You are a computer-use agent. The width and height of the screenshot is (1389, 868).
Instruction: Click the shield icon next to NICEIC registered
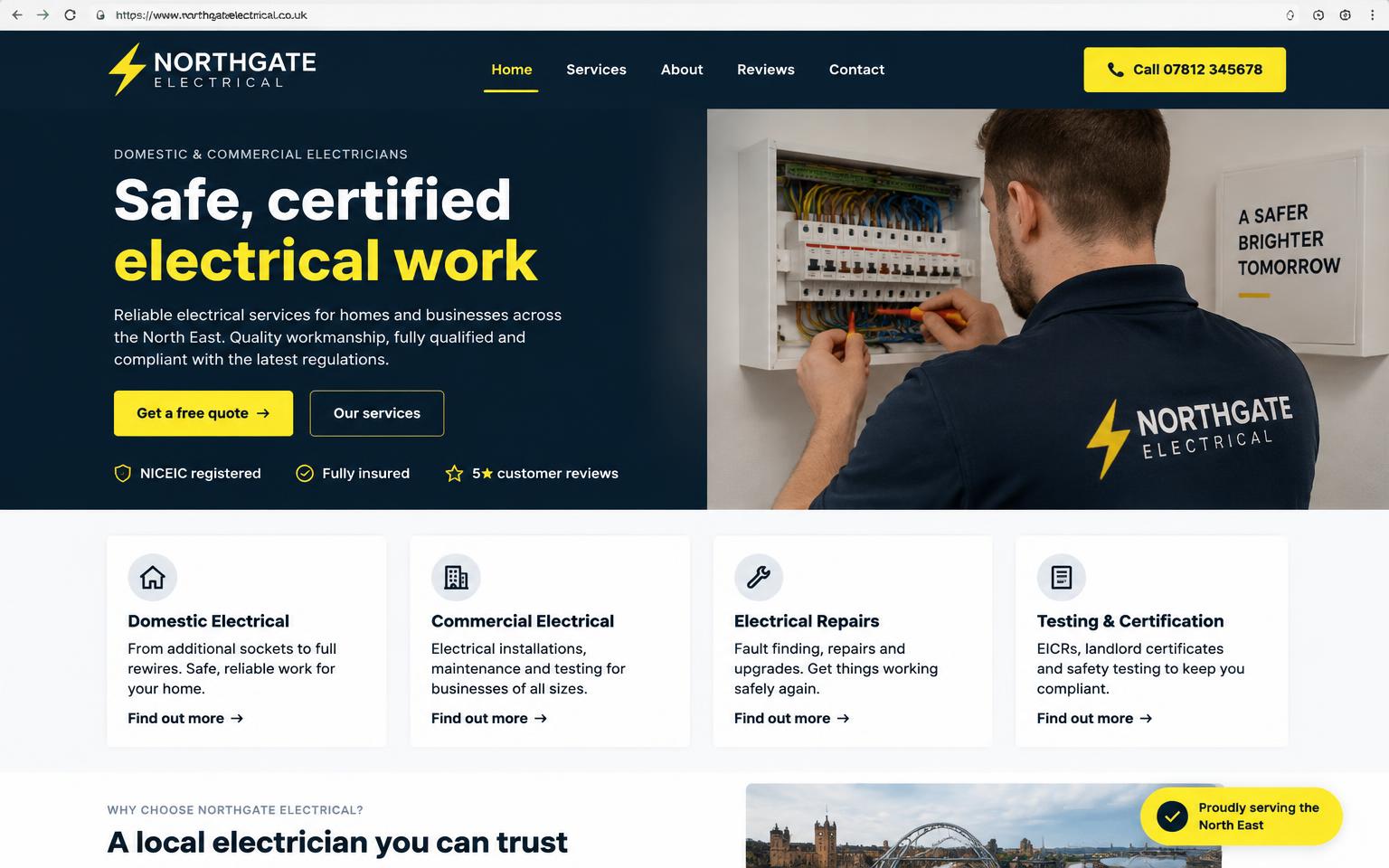pyautogui.click(x=122, y=473)
